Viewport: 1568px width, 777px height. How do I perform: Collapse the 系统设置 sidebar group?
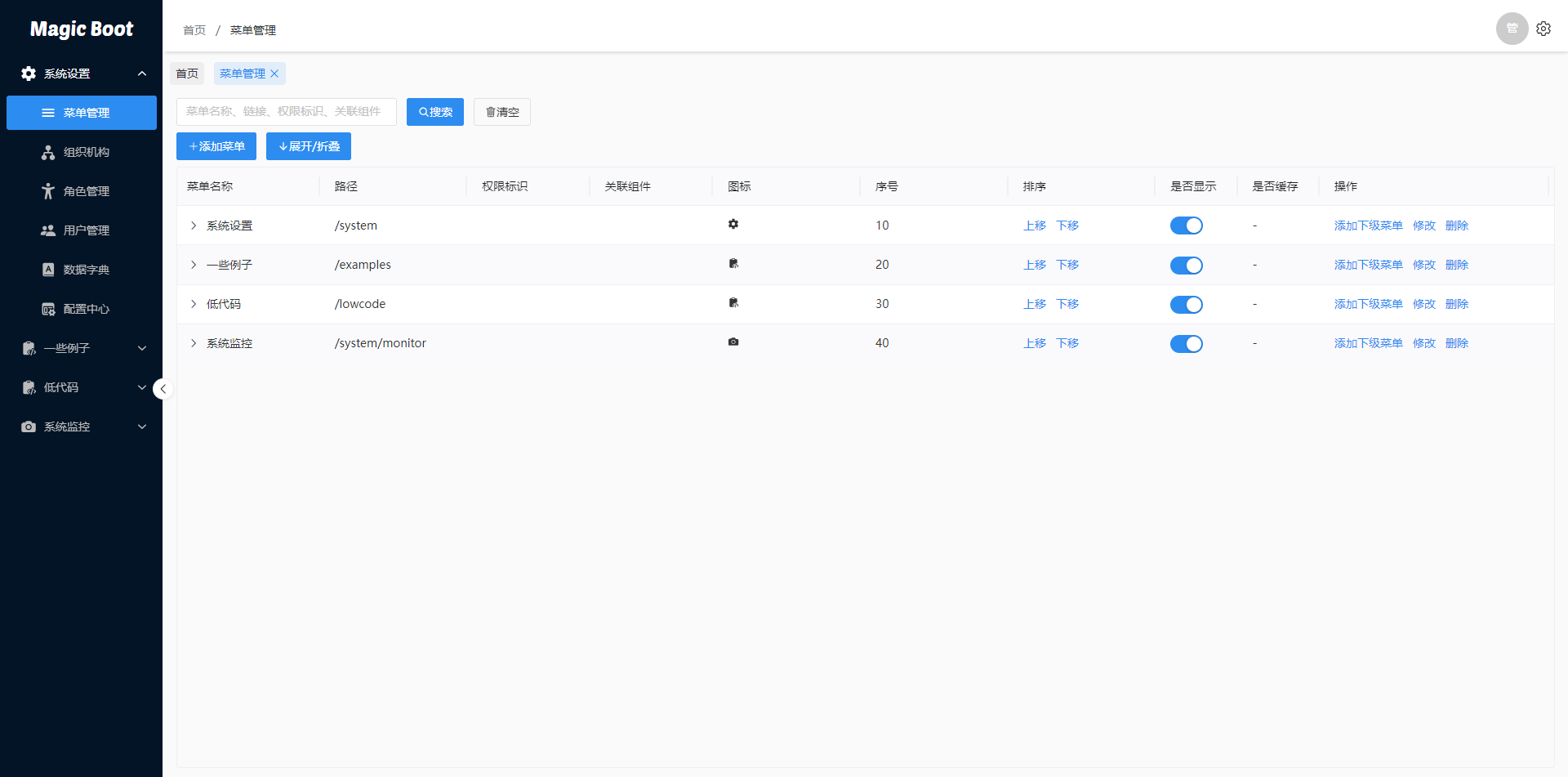pos(82,74)
